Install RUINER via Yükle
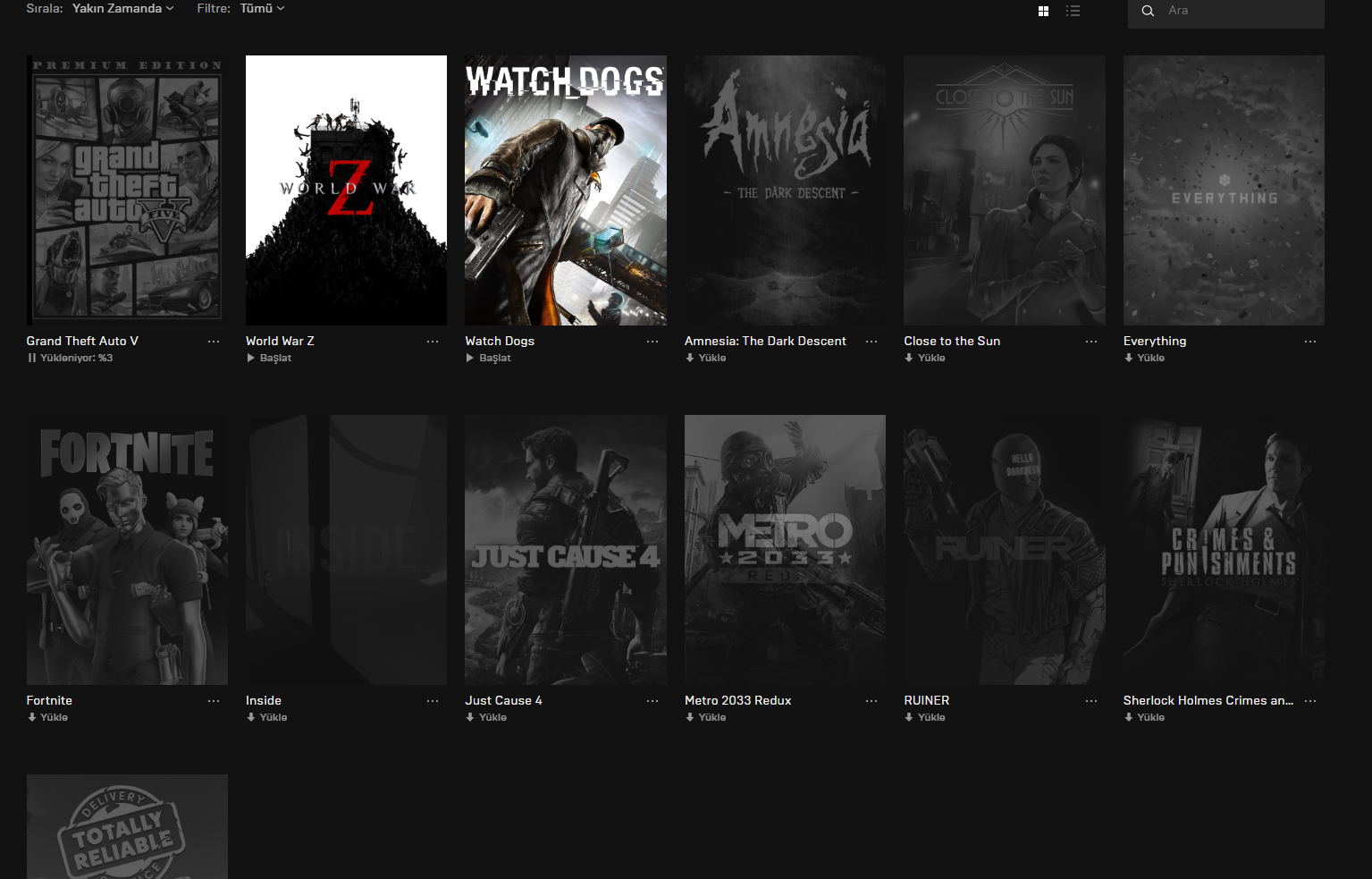This screenshot has width=1372, height=879. pos(925,717)
